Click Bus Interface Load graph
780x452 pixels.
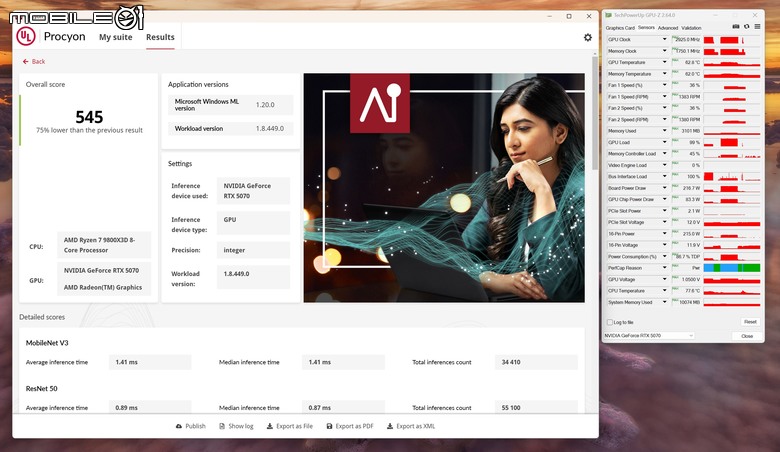(x=732, y=177)
